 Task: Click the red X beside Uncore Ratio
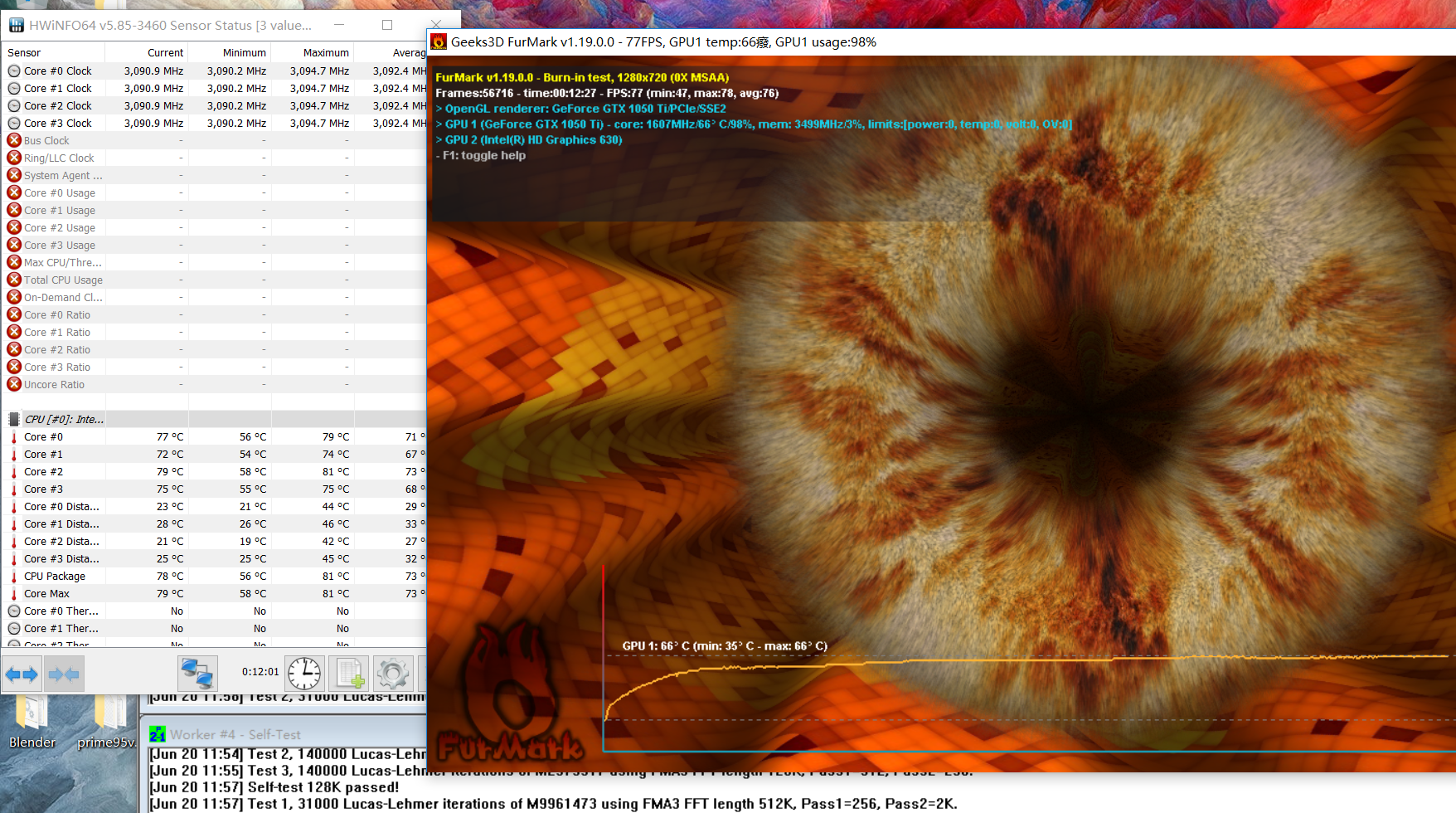14,384
